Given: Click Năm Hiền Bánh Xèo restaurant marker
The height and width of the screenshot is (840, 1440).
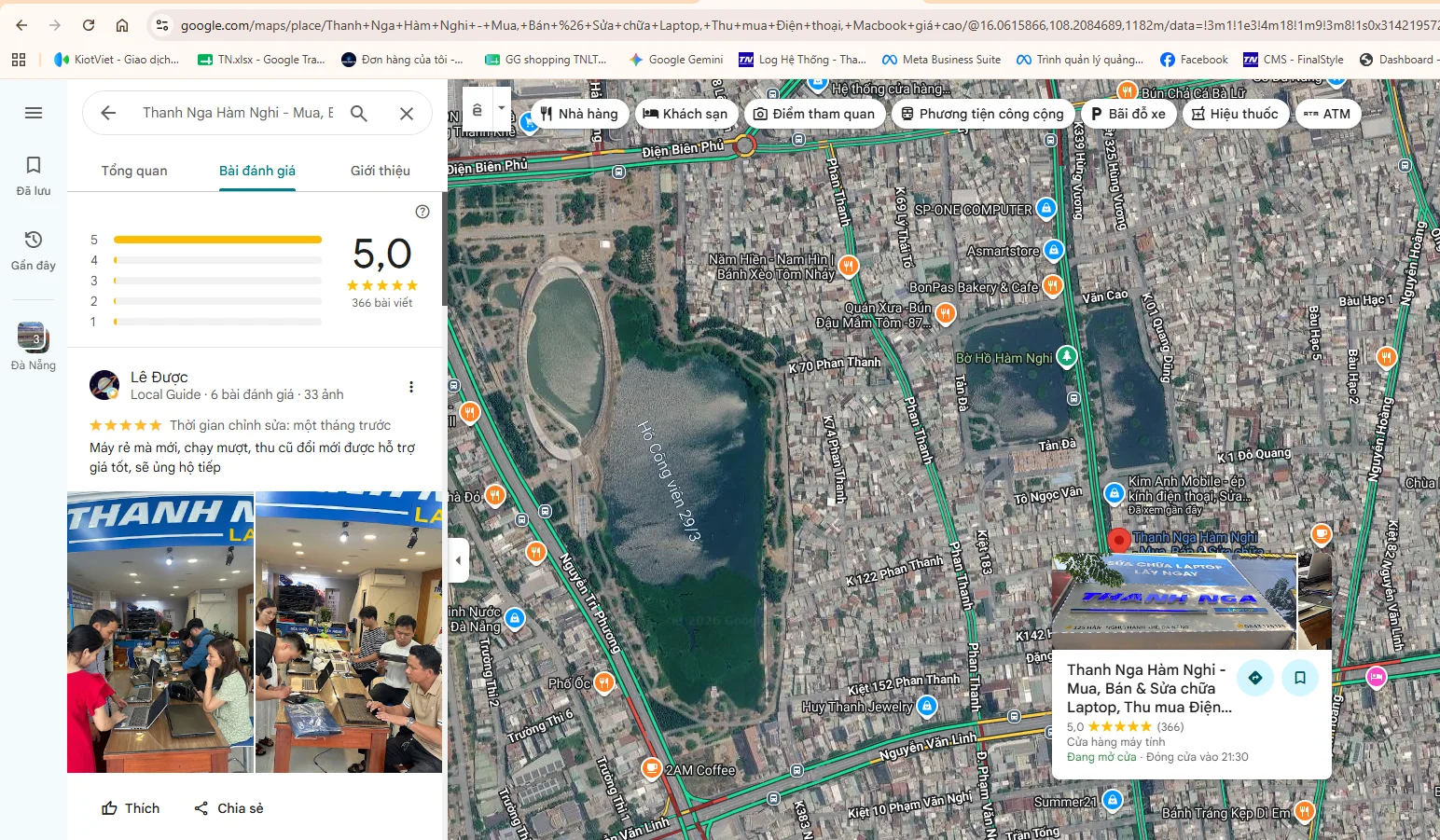Looking at the screenshot, I should [848, 266].
